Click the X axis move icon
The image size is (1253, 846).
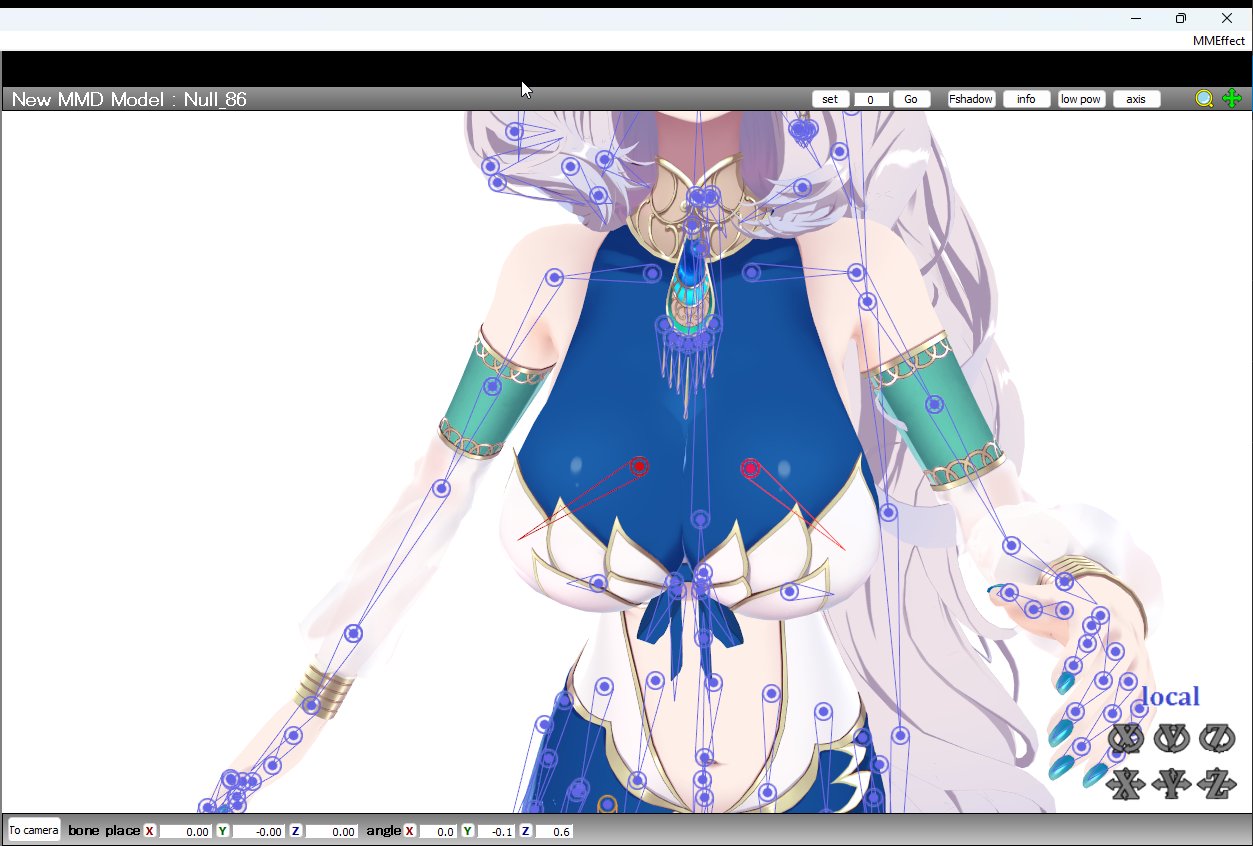coord(1126,784)
